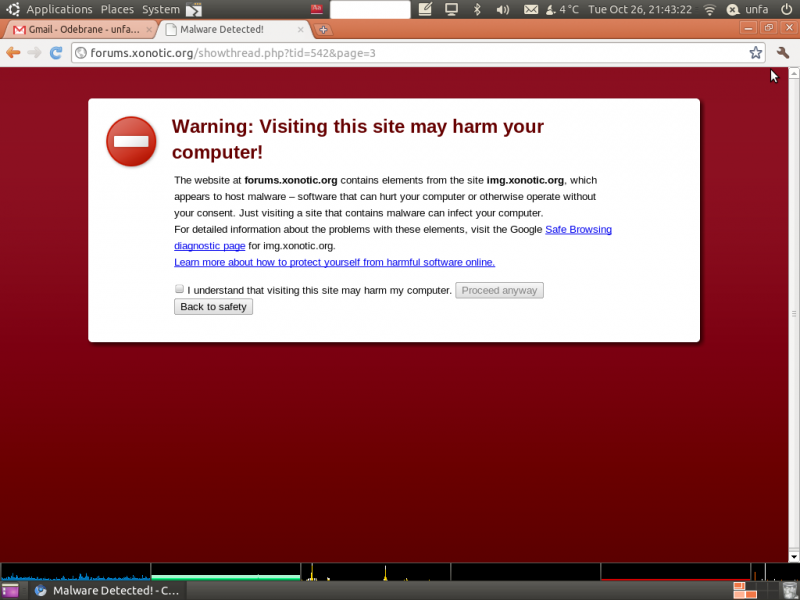The image size is (800, 600).
Task: Click the Back to safety button
Action: point(213,307)
